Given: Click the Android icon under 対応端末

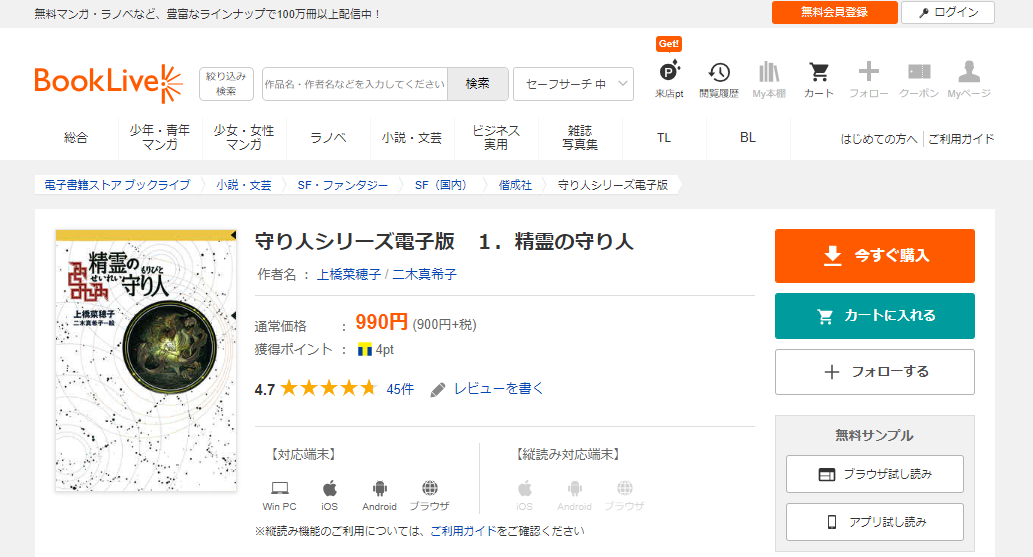Looking at the screenshot, I should coord(379,488).
